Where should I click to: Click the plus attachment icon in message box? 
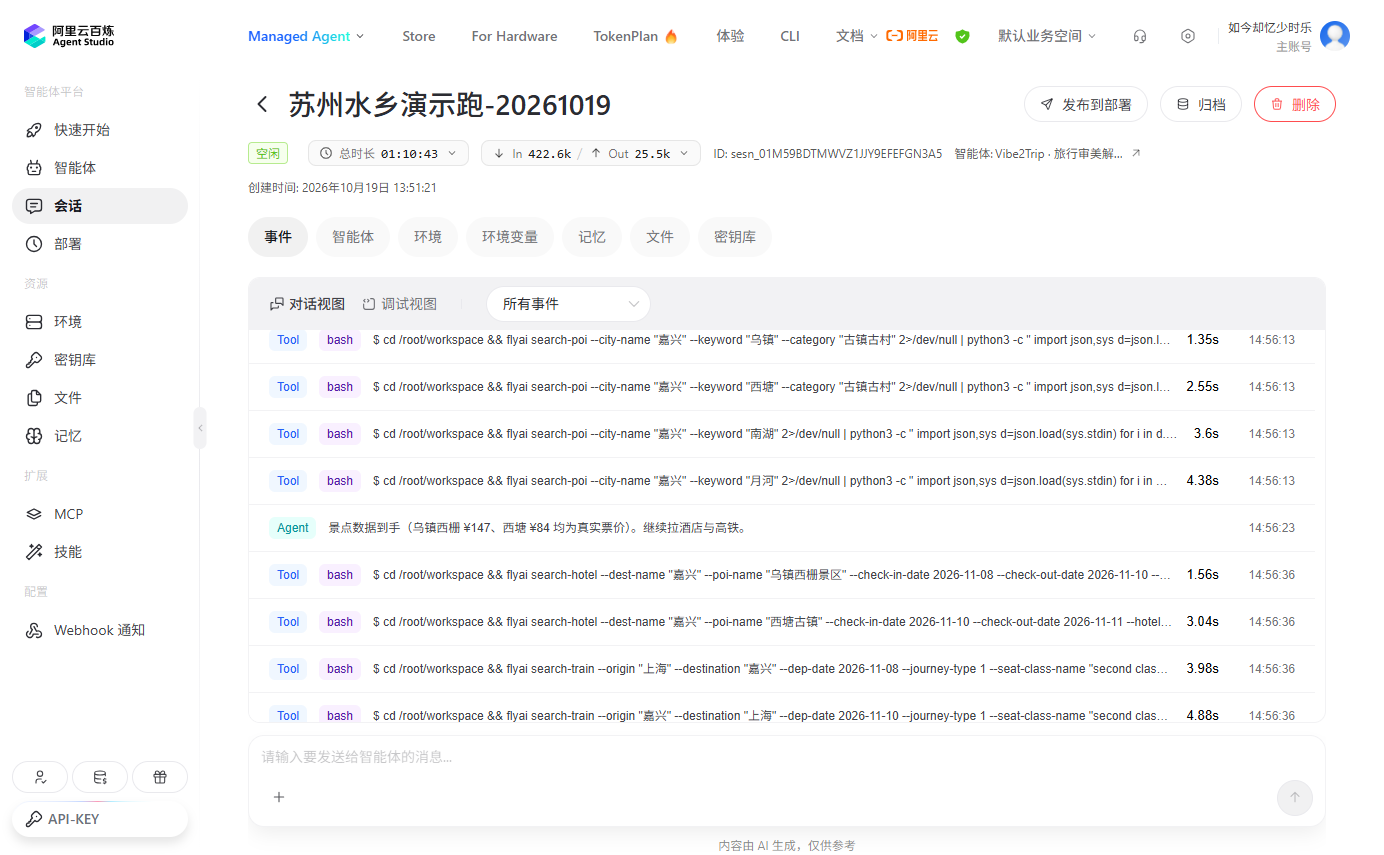[x=279, y=797]
